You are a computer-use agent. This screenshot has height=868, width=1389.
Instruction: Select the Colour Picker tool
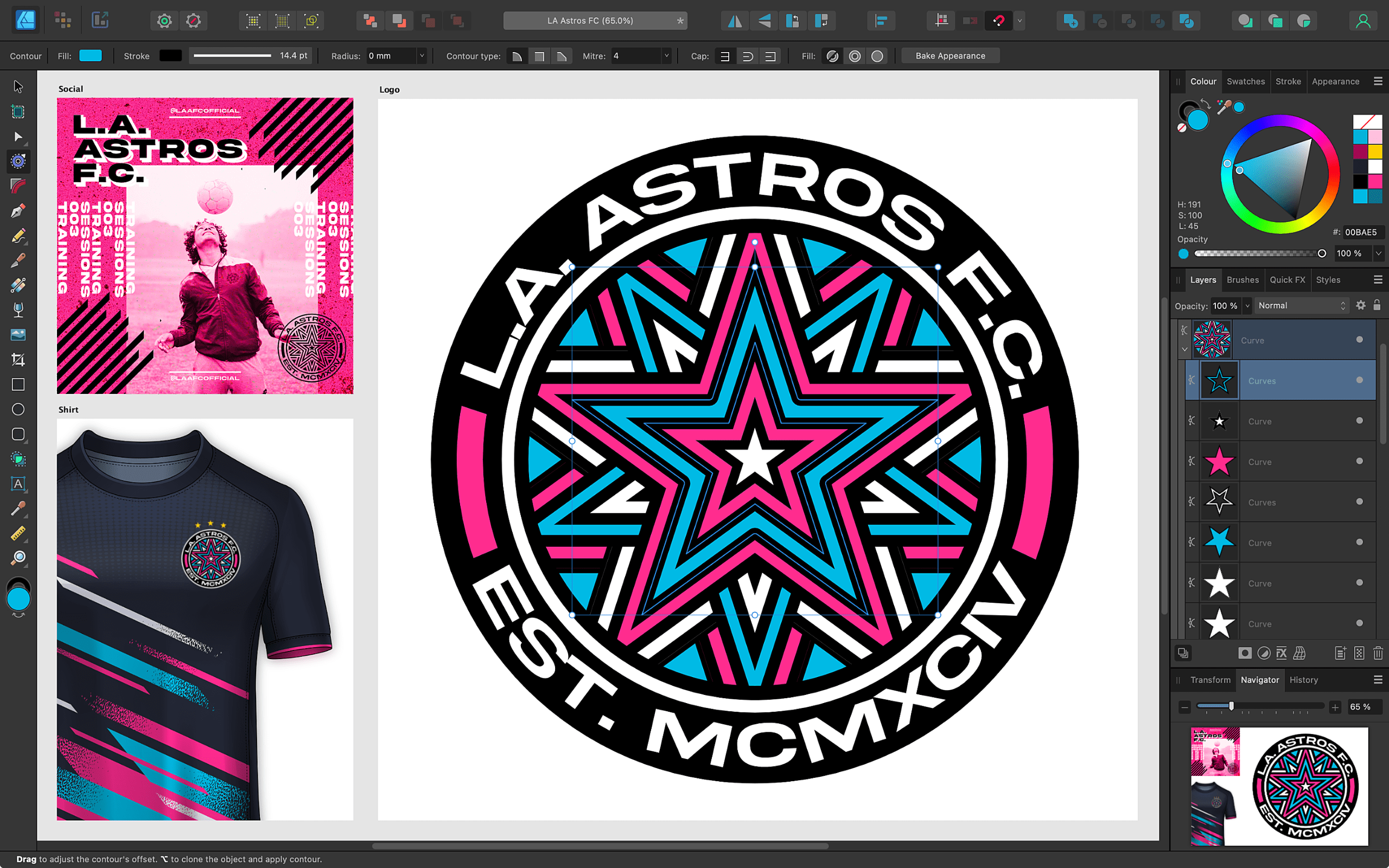point(18,509)
